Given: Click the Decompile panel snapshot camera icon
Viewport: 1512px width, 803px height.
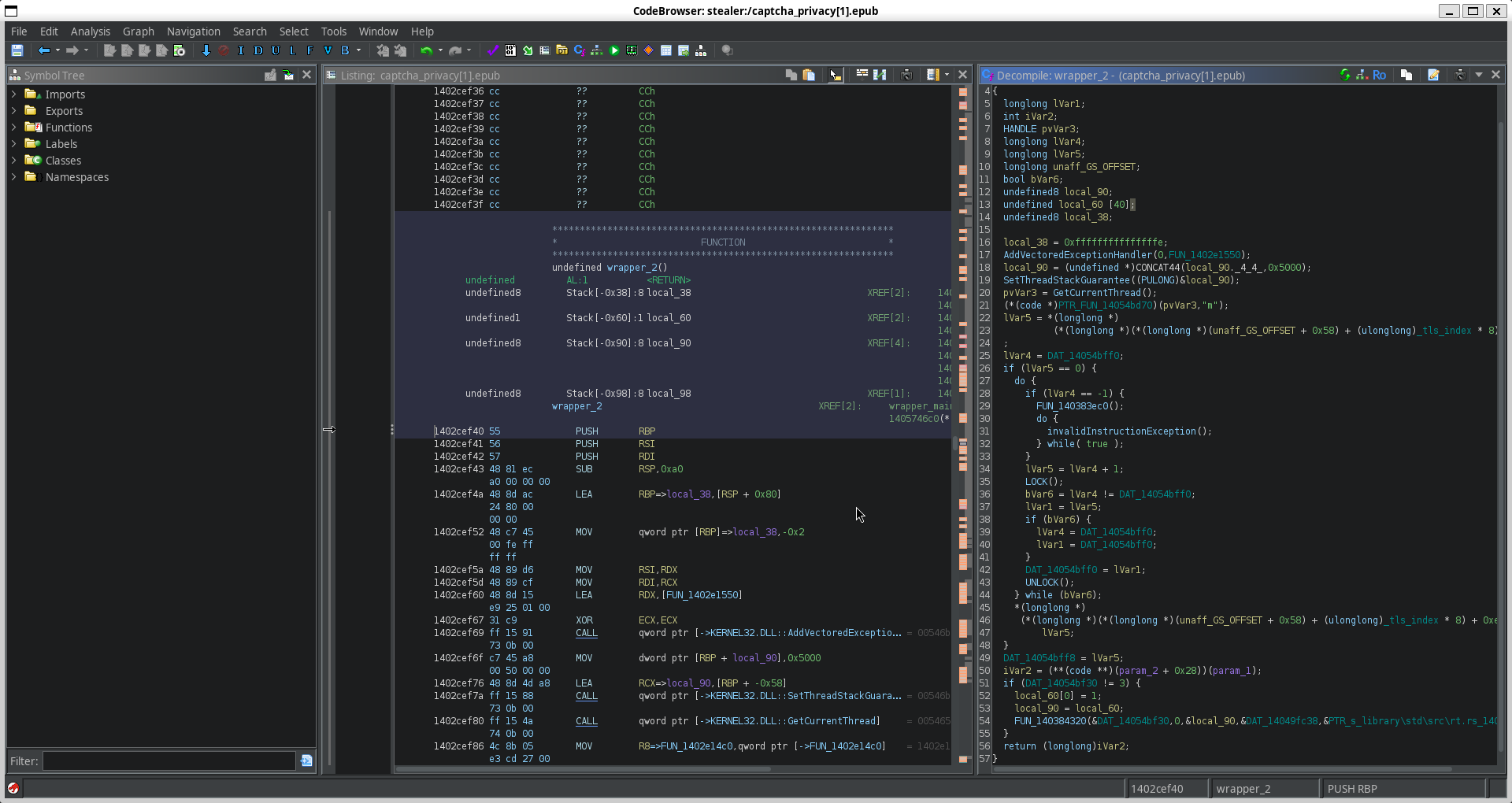Looking at the screenshot, I should pyautogui.click(x=1459, y=75).
